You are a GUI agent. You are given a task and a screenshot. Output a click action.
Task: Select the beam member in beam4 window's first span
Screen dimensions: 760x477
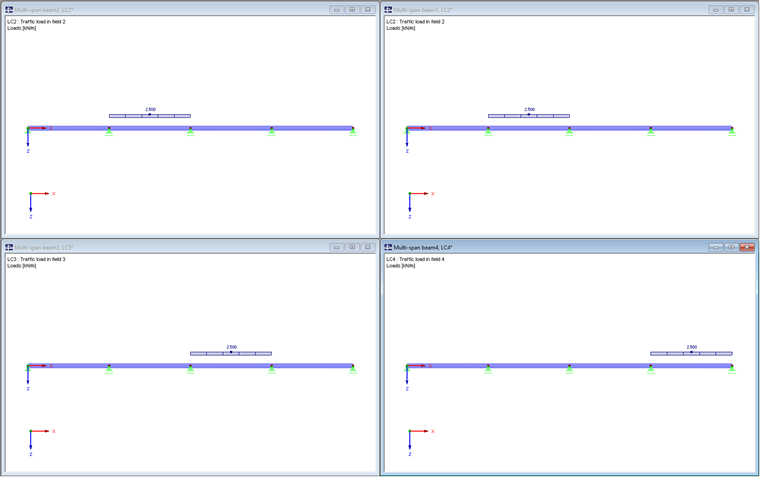click(447, 366)
